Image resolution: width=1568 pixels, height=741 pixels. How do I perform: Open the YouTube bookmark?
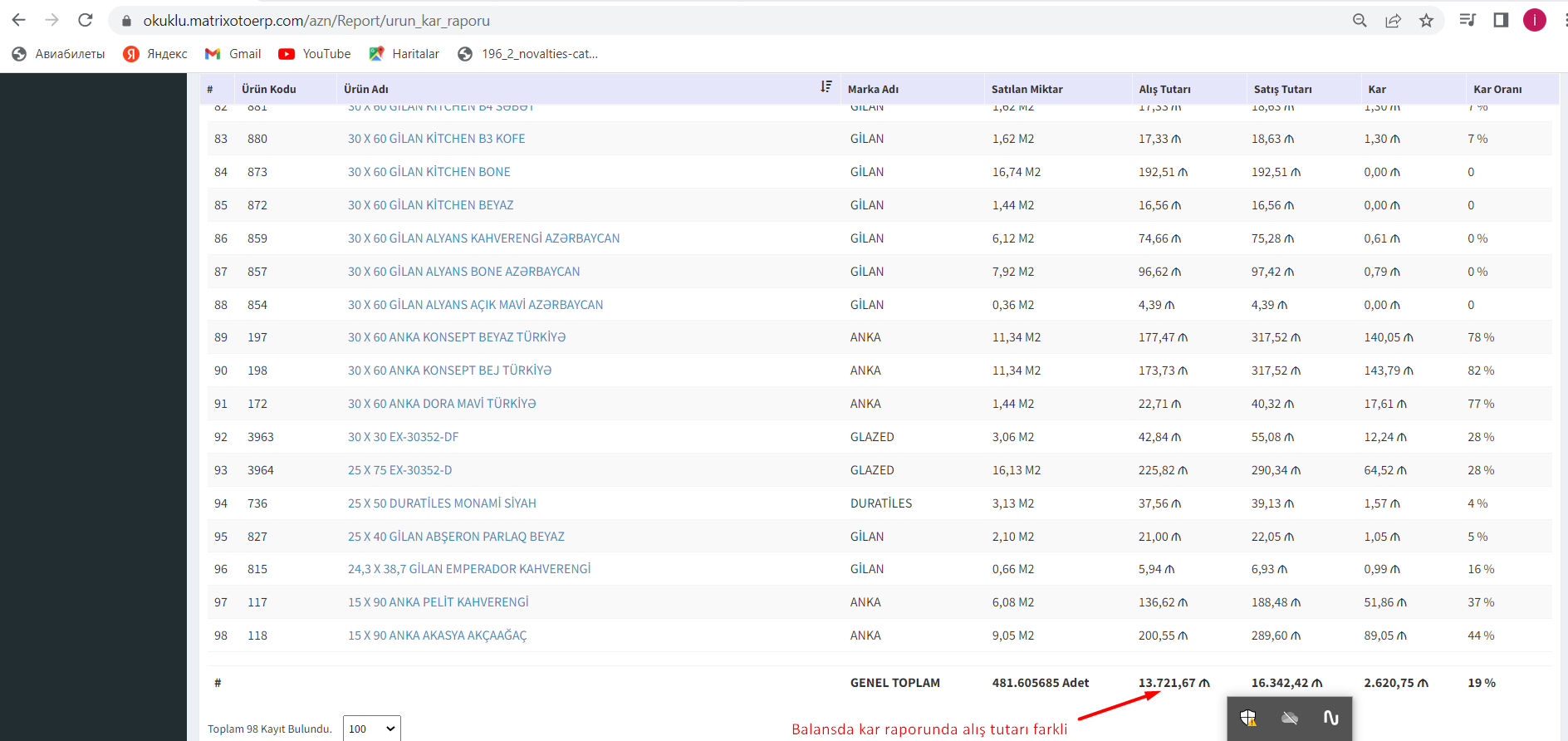315,54
